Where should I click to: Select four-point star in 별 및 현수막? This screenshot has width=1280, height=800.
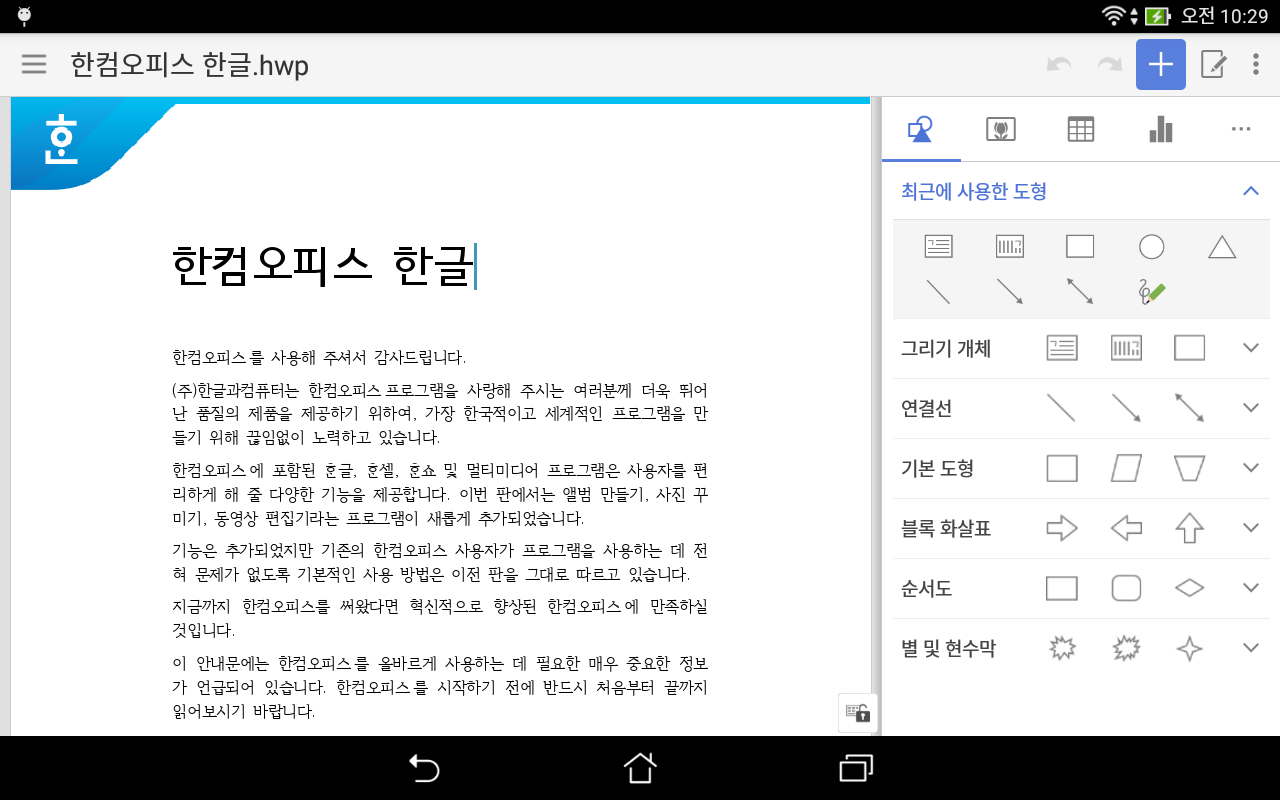pos(1189,649)
